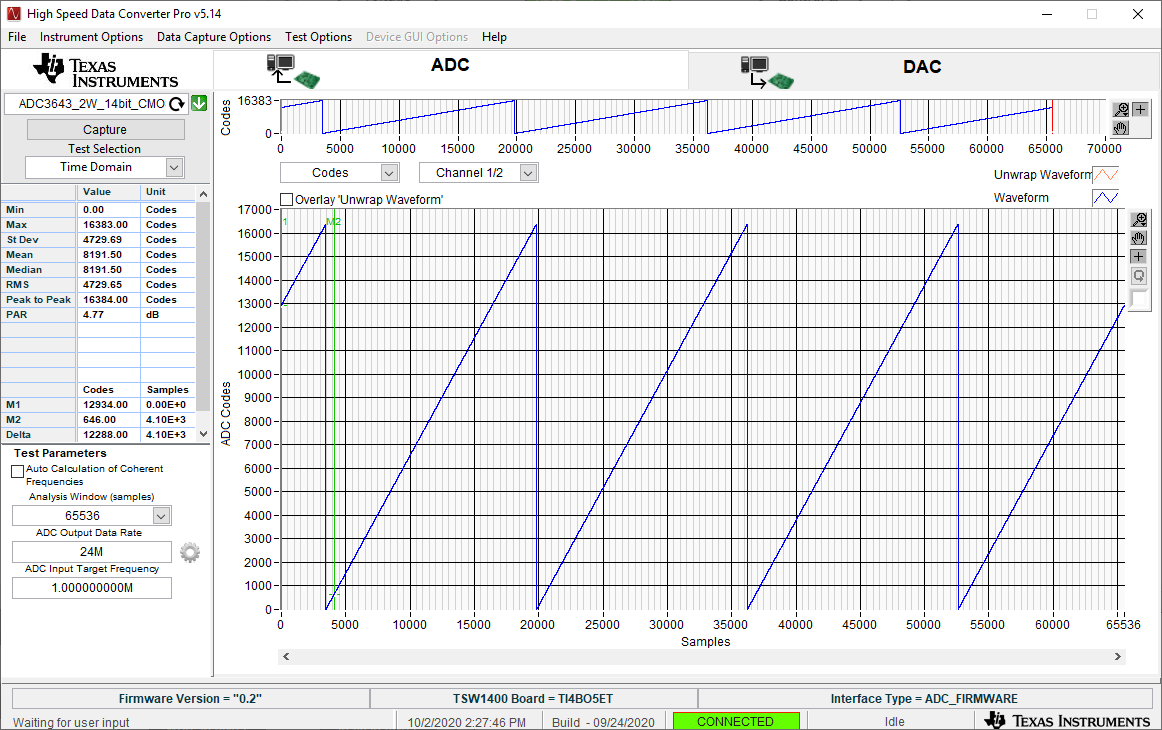Activate the cursor crosshair tool on the main graph

click(1138, 257)
